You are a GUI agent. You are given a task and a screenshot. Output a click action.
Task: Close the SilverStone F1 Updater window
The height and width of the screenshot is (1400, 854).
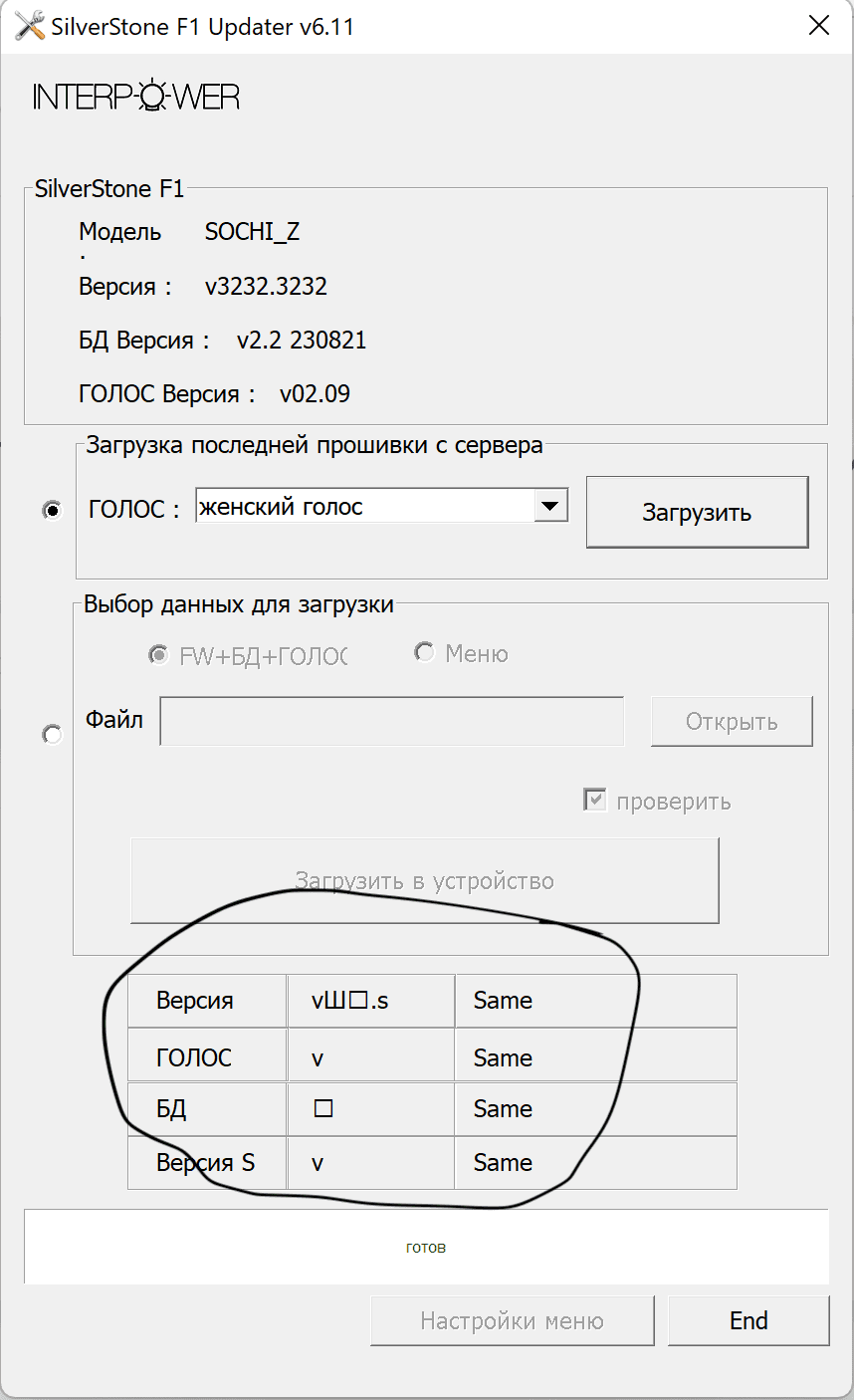click(x=818, y=27)
